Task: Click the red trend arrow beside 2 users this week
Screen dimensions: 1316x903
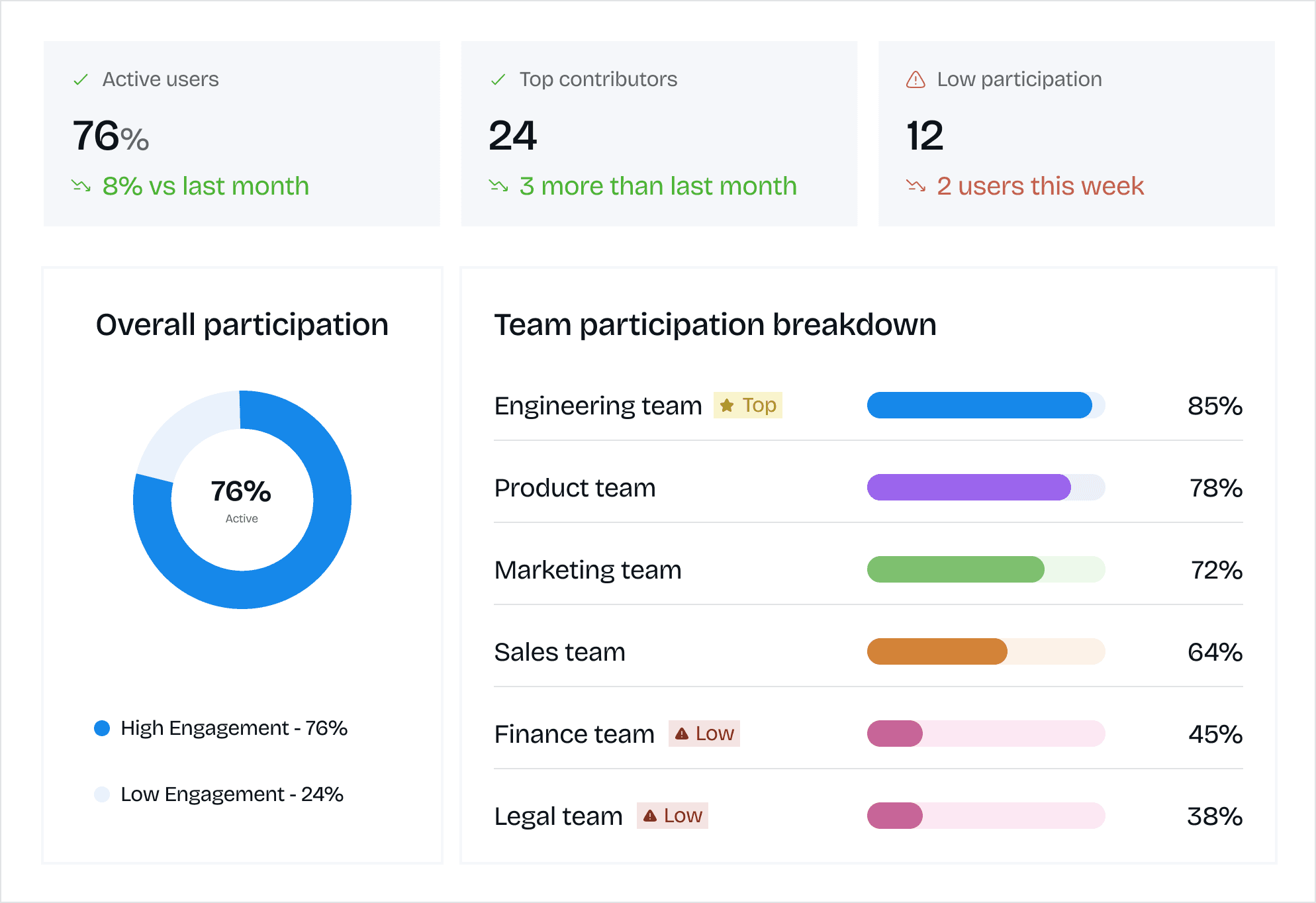Action: [x=916, y=186]
